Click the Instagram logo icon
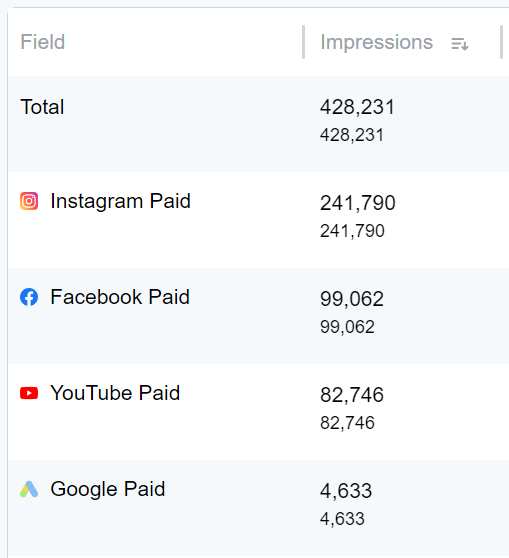The height and width of the screenshot is (558, 509). click(29, 201)
